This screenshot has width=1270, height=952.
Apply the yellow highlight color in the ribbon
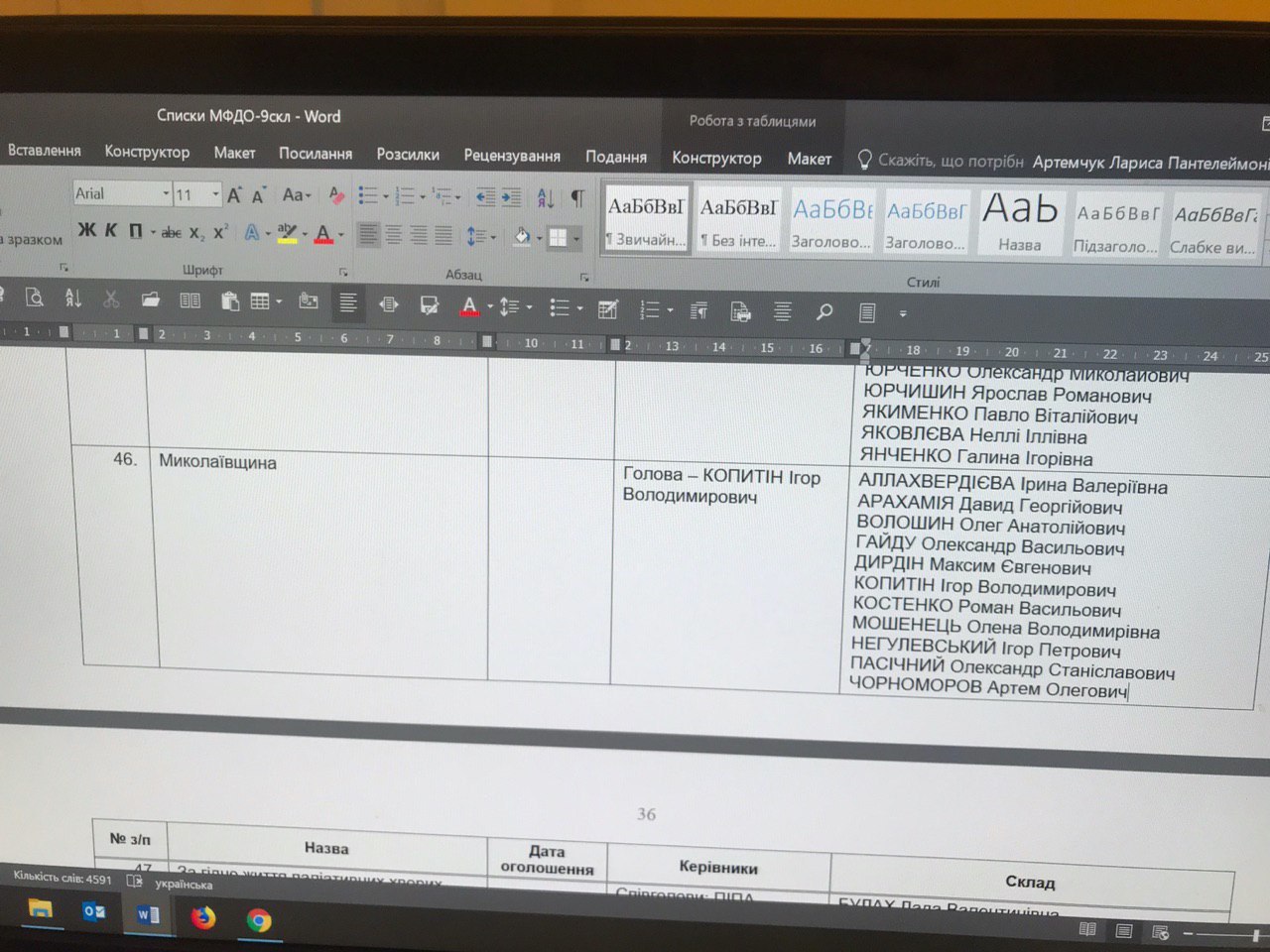coord(286,234)
